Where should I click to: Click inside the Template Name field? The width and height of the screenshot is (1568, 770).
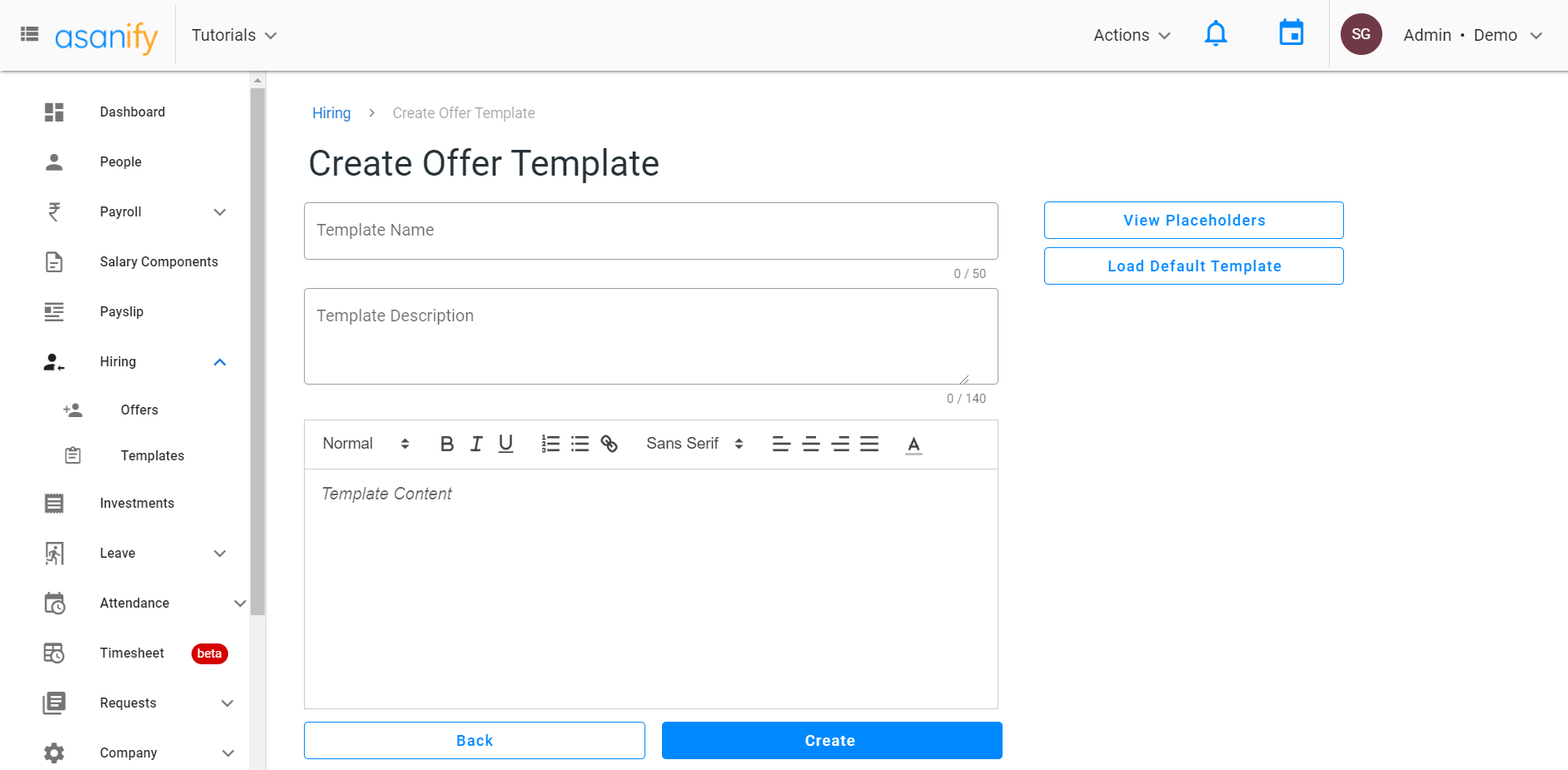[x=650, y=231]
